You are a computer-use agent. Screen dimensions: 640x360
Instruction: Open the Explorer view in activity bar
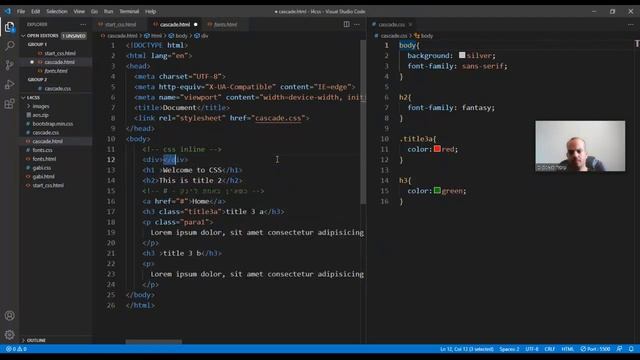[9, 27]
